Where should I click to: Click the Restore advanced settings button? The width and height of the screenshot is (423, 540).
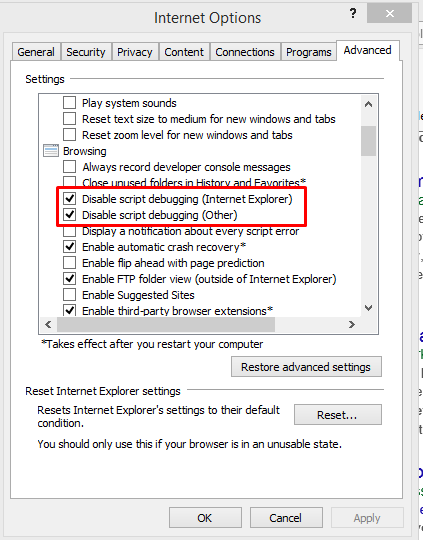coord(306,367)
